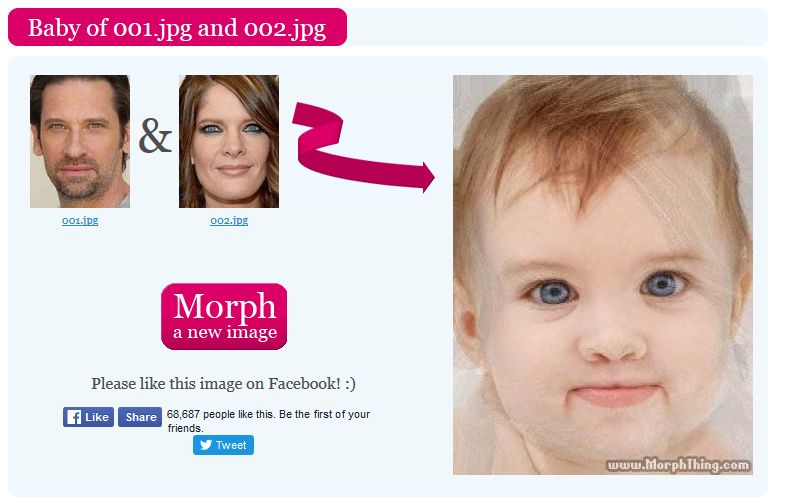Image resolution: width=785 pixels, height=498 pixels.
Task: Click the Baby of 001.jpg and 002.jpg heading
Action: (x=177, y=27)
